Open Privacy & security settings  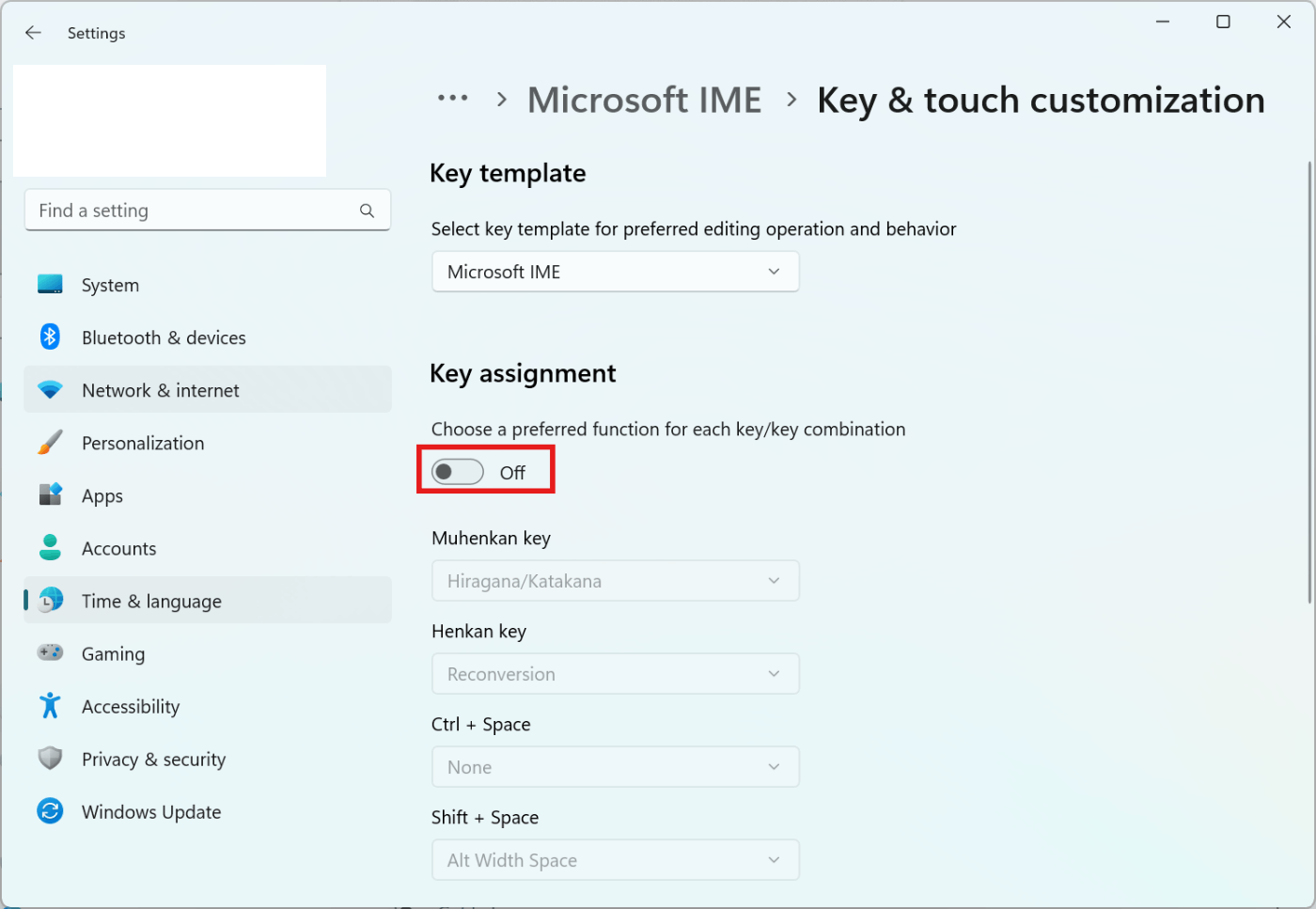208,759
